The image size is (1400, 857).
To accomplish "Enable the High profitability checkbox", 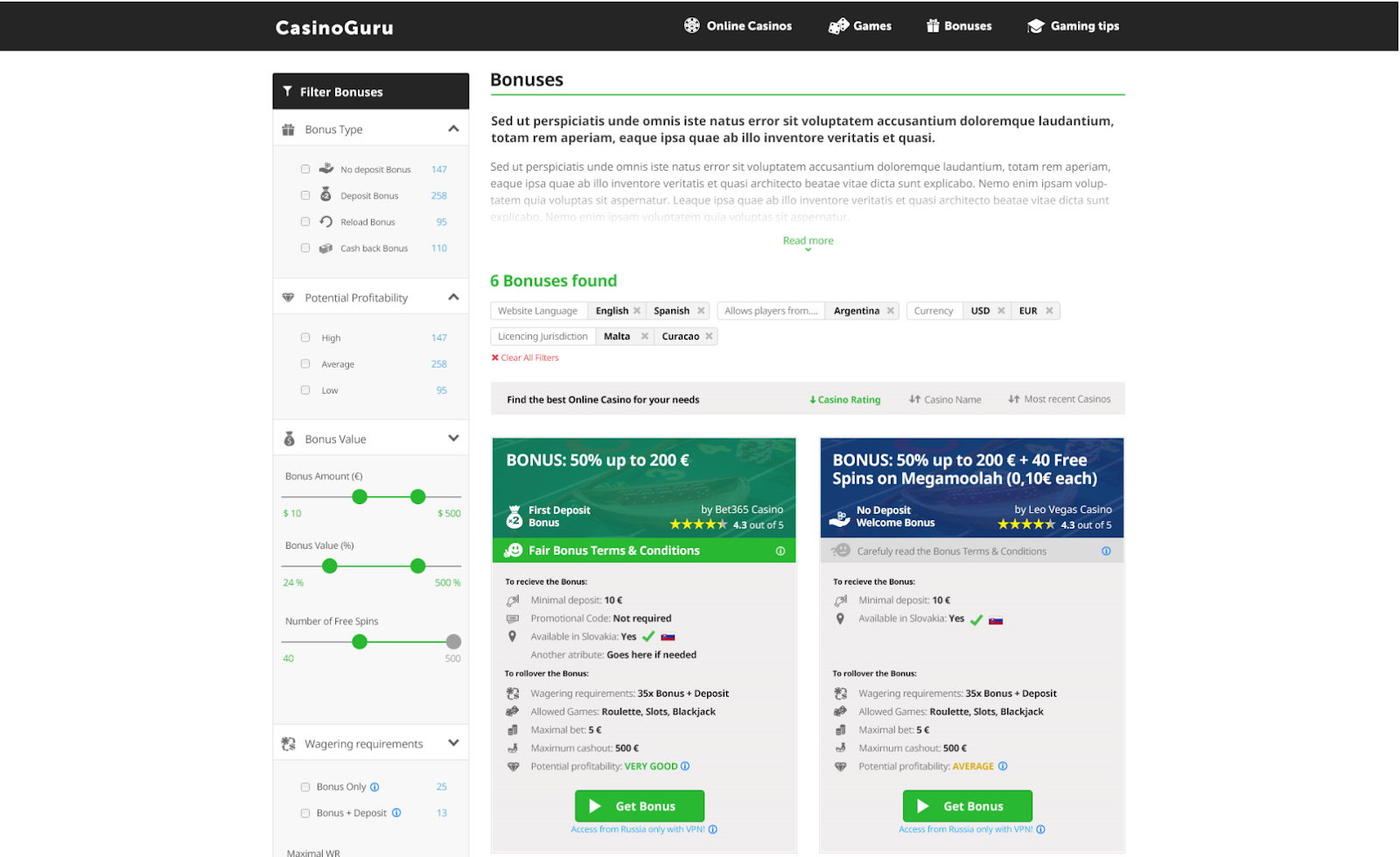I will pyautogui.click(x=305, y=337).
